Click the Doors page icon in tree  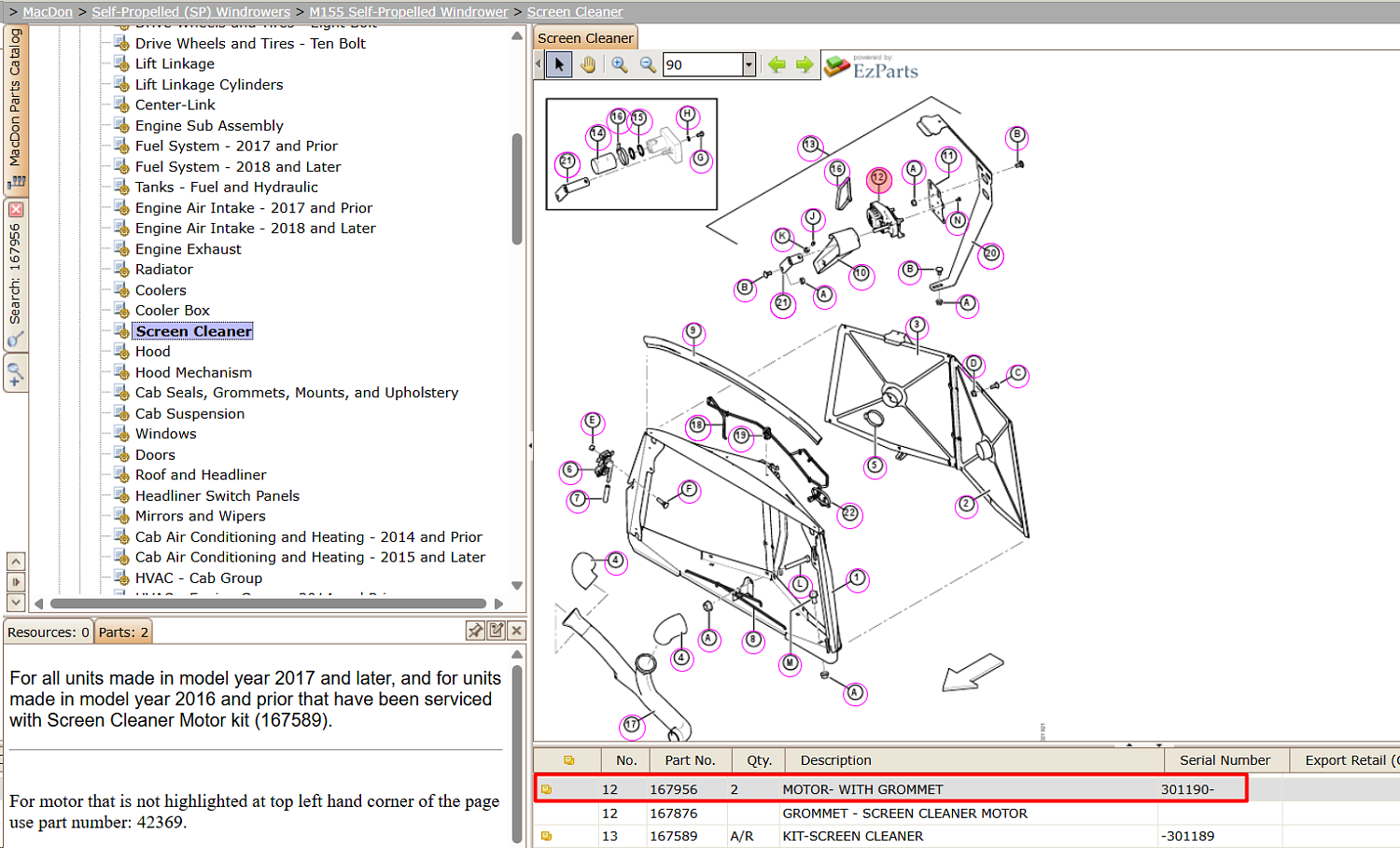[x=121, y=454]
